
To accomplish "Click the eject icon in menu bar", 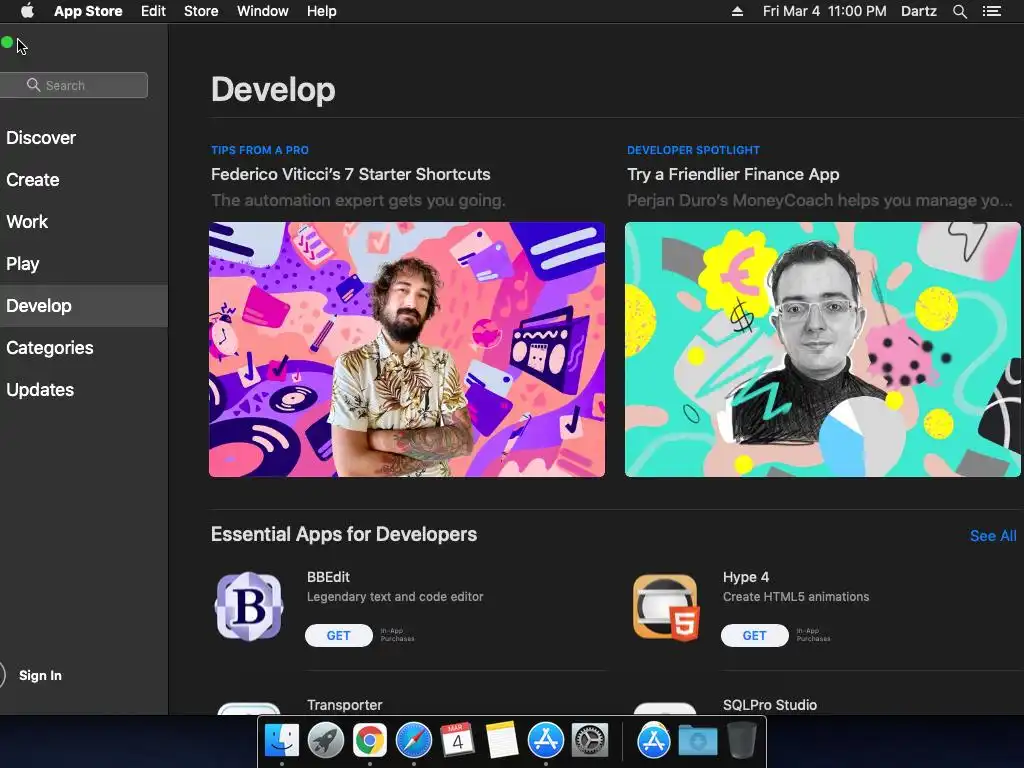I will tap(737, 11).
